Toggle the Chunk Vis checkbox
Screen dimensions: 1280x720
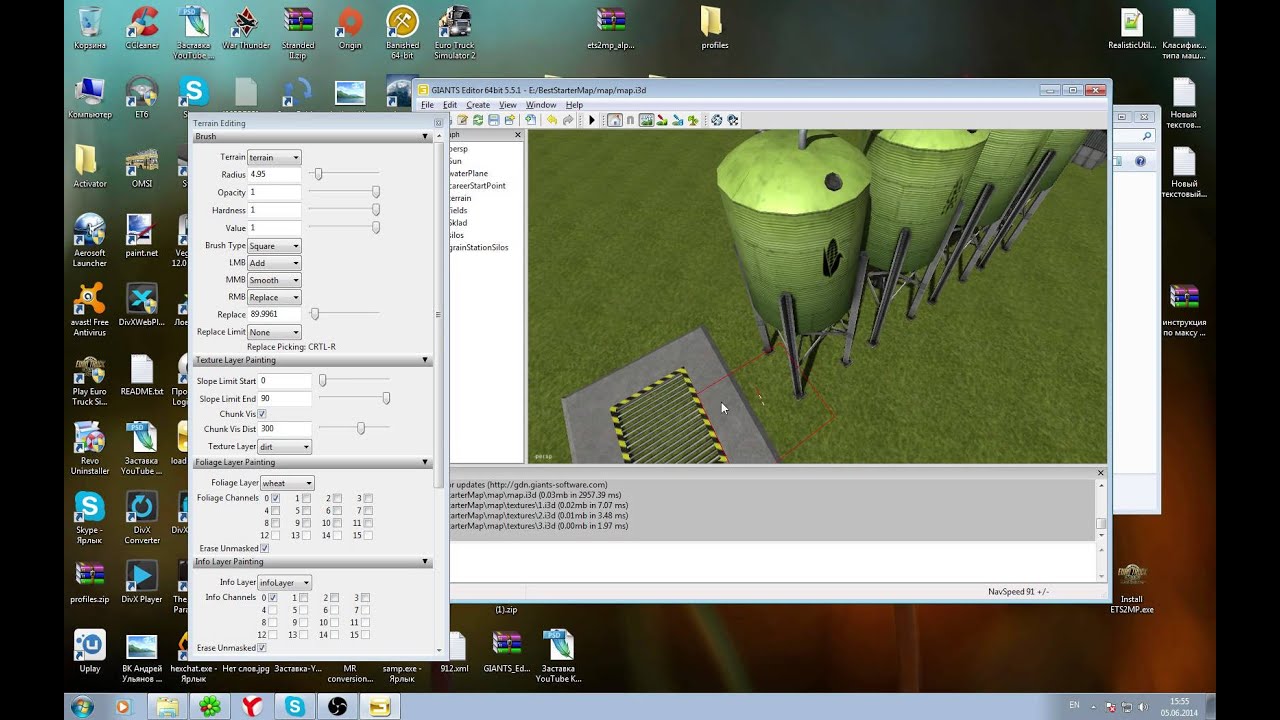(x=262, y=414)
